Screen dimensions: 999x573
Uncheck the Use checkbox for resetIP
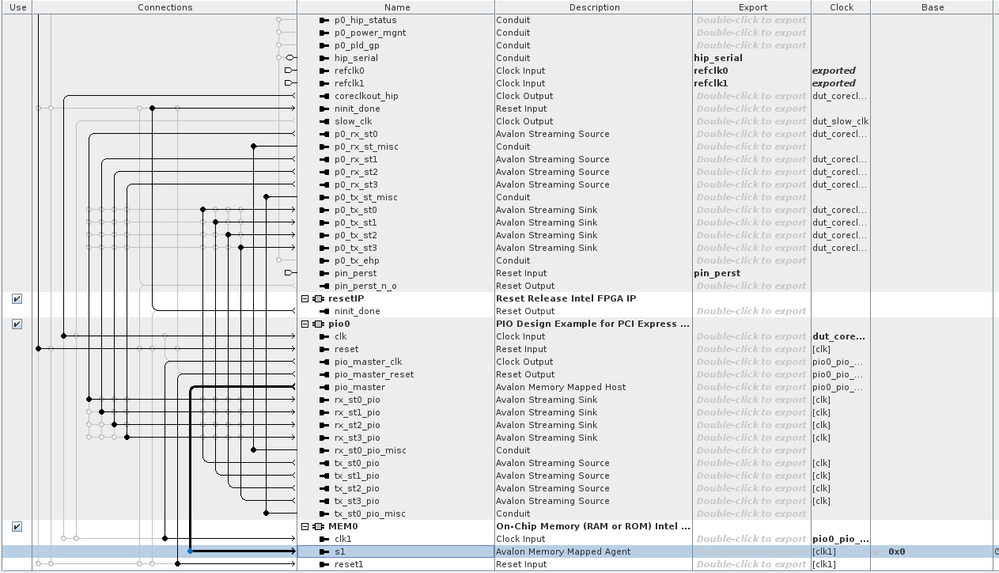(17, 298)
